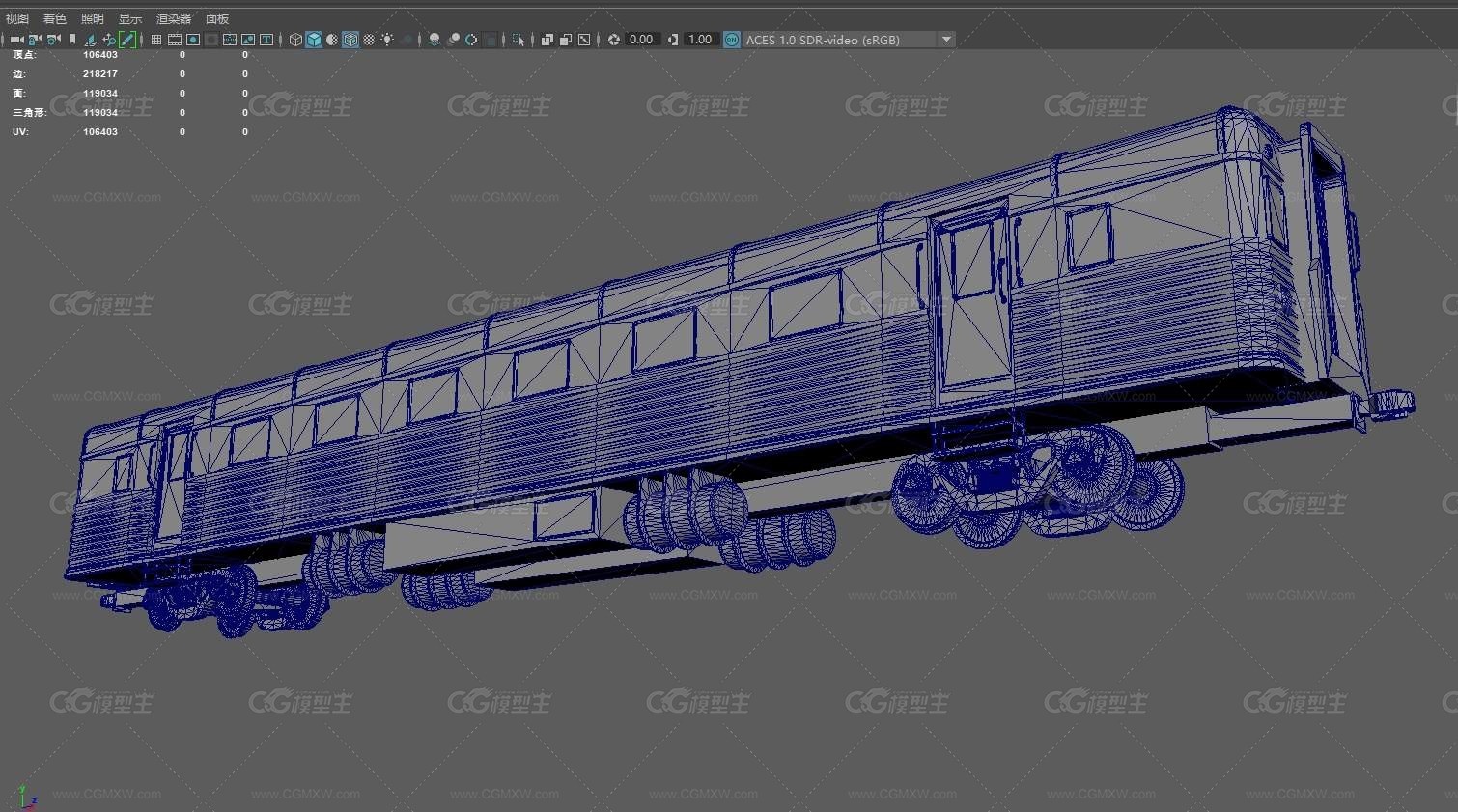1458x812 pixels.
Task: Click the X-Ray Joints icon
Action: point(584,40)
